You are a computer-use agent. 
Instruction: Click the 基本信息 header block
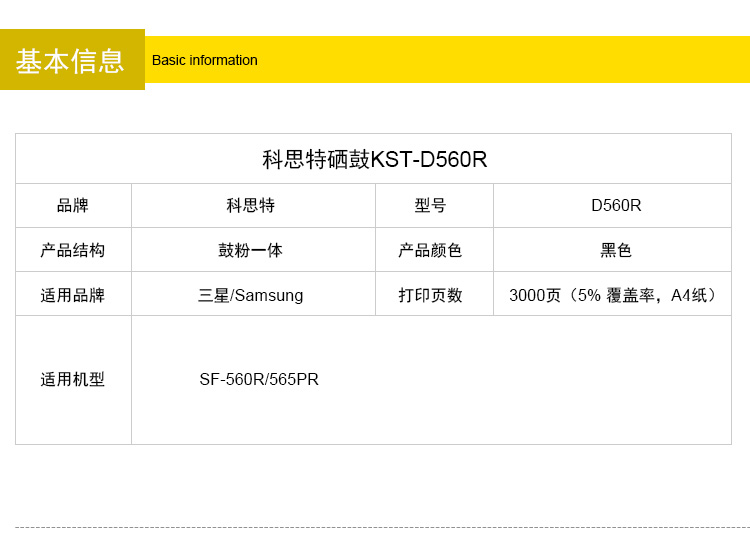coord(72,60)
